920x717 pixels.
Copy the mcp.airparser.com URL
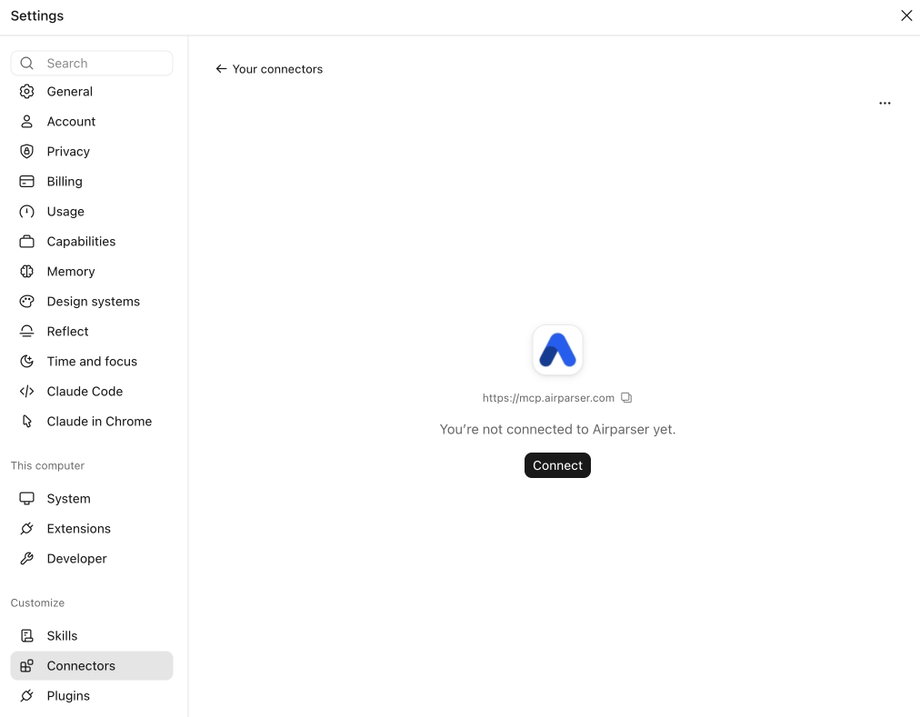click(626, 398)
